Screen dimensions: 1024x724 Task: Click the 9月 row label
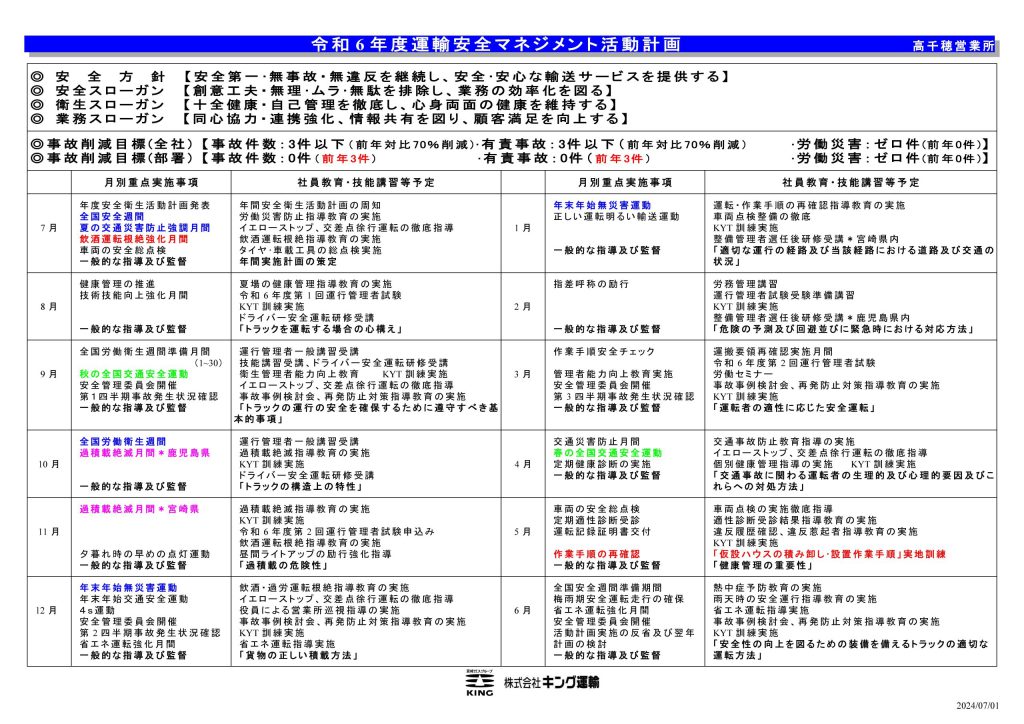pyautogui.click(x=49, y=374)
